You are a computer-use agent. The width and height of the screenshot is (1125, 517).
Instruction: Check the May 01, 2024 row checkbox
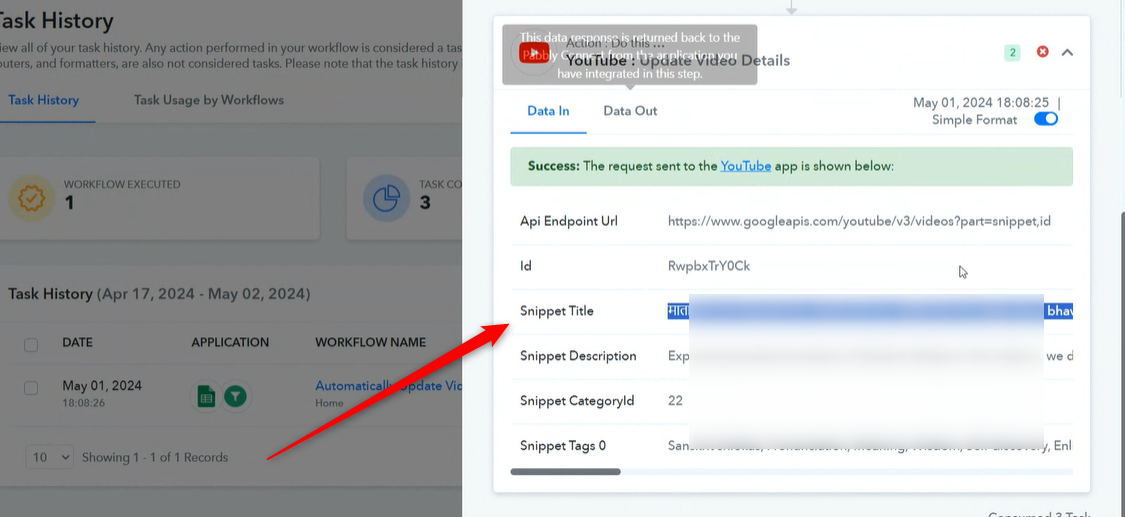click(31, 388)
